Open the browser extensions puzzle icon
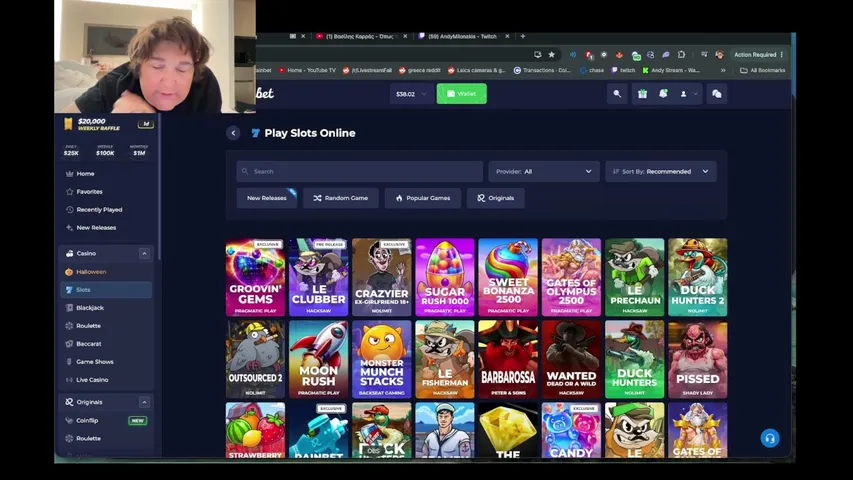 [682, 54]
